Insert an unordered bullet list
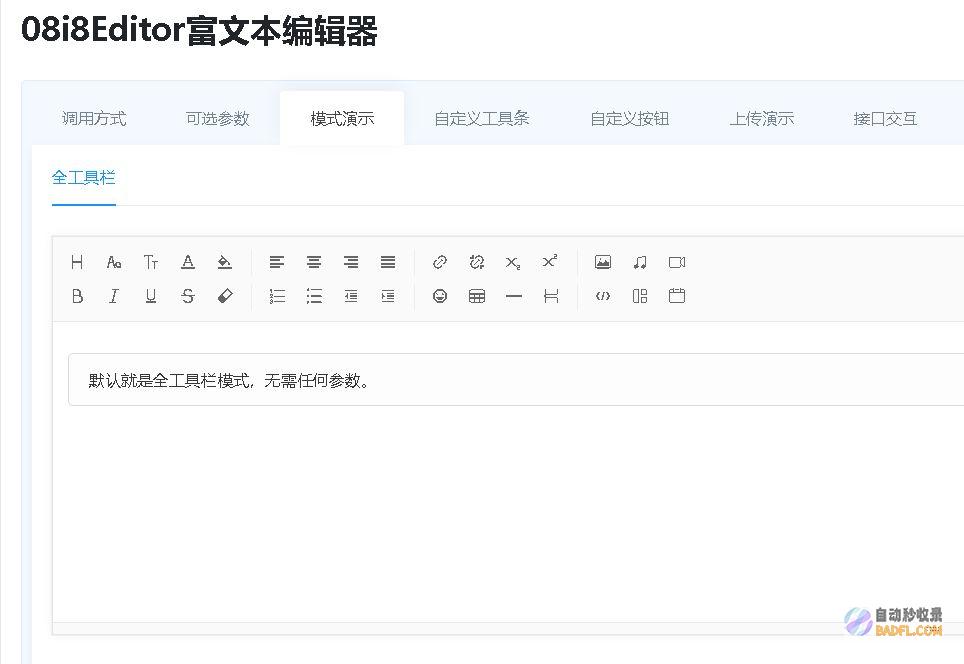Viewport: 964px width, 664px height. tap(314, 296)
